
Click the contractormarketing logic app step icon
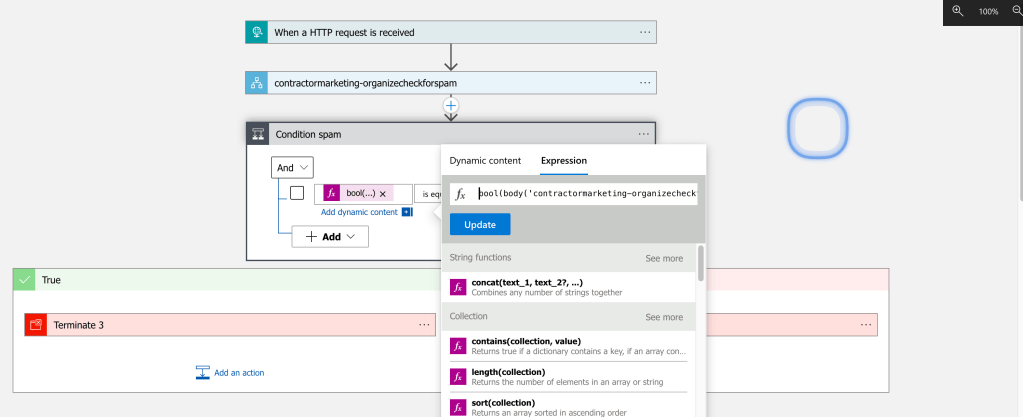click(x=256, y=83)
